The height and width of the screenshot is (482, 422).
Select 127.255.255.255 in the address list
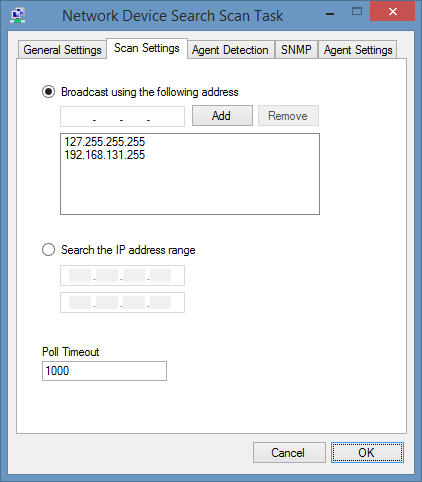105,142
